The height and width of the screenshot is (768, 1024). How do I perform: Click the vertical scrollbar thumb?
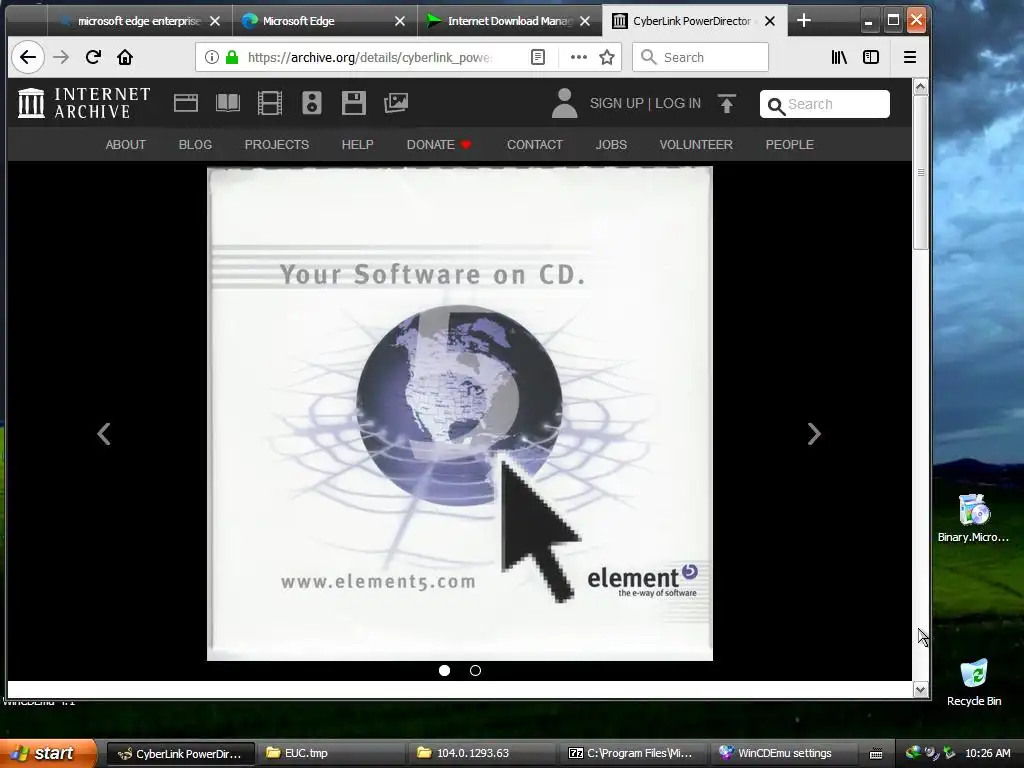click(920, 172)
